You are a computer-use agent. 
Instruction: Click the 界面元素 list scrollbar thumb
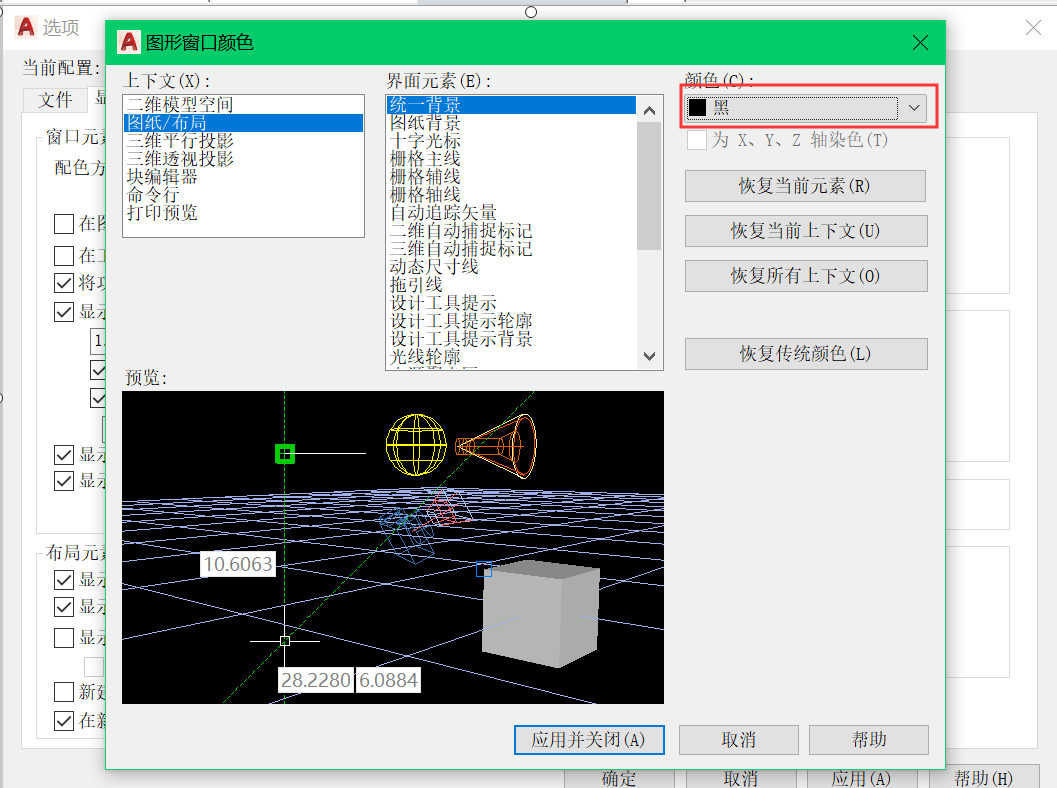(649, 186)
